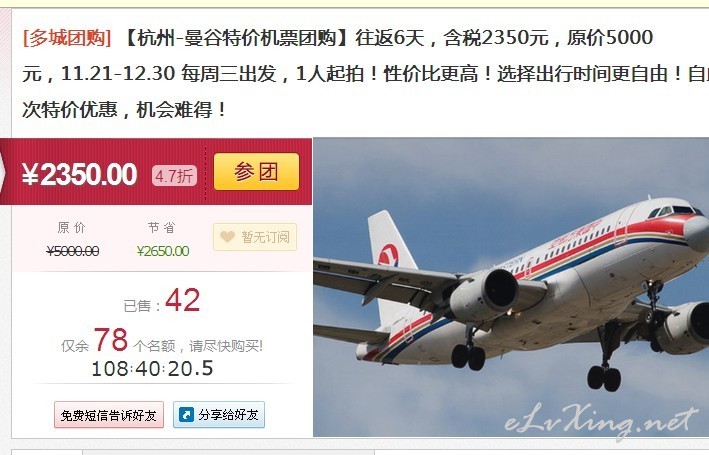Click the sold count 42

coord(183,299)
